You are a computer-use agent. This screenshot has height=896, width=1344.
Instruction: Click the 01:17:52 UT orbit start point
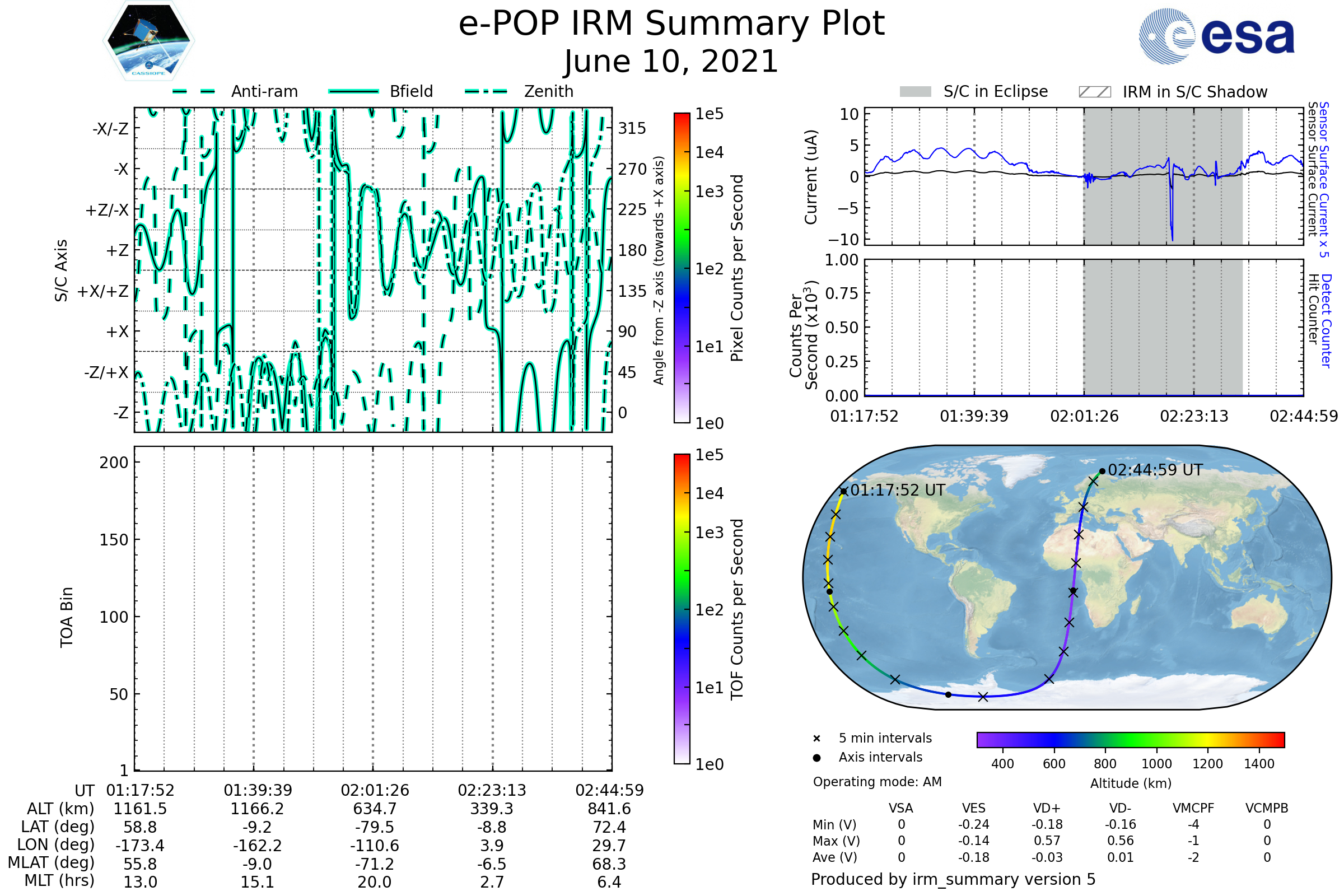(x=843, y=492)
